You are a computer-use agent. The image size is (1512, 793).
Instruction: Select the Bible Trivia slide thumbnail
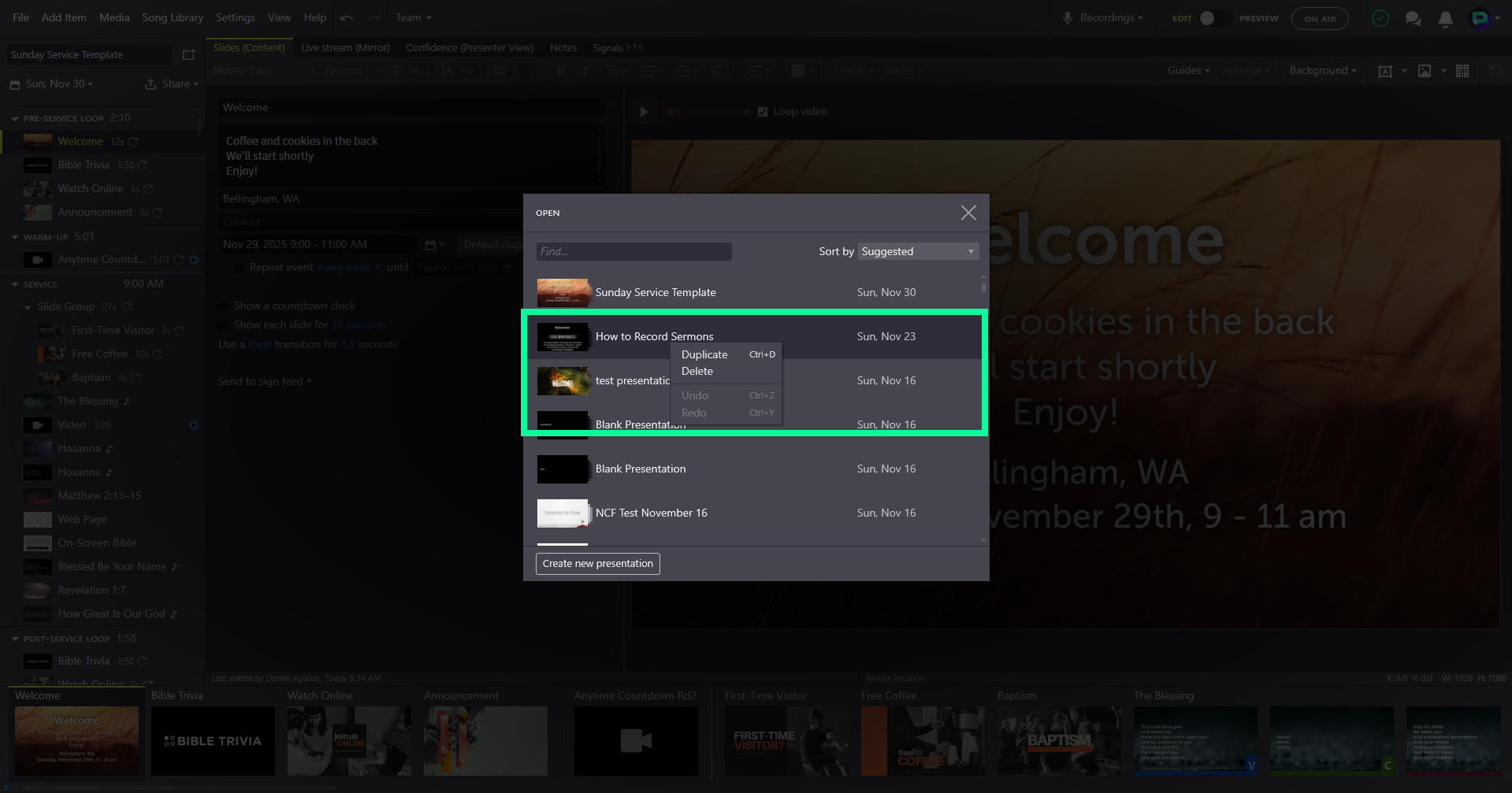[213, 741]
